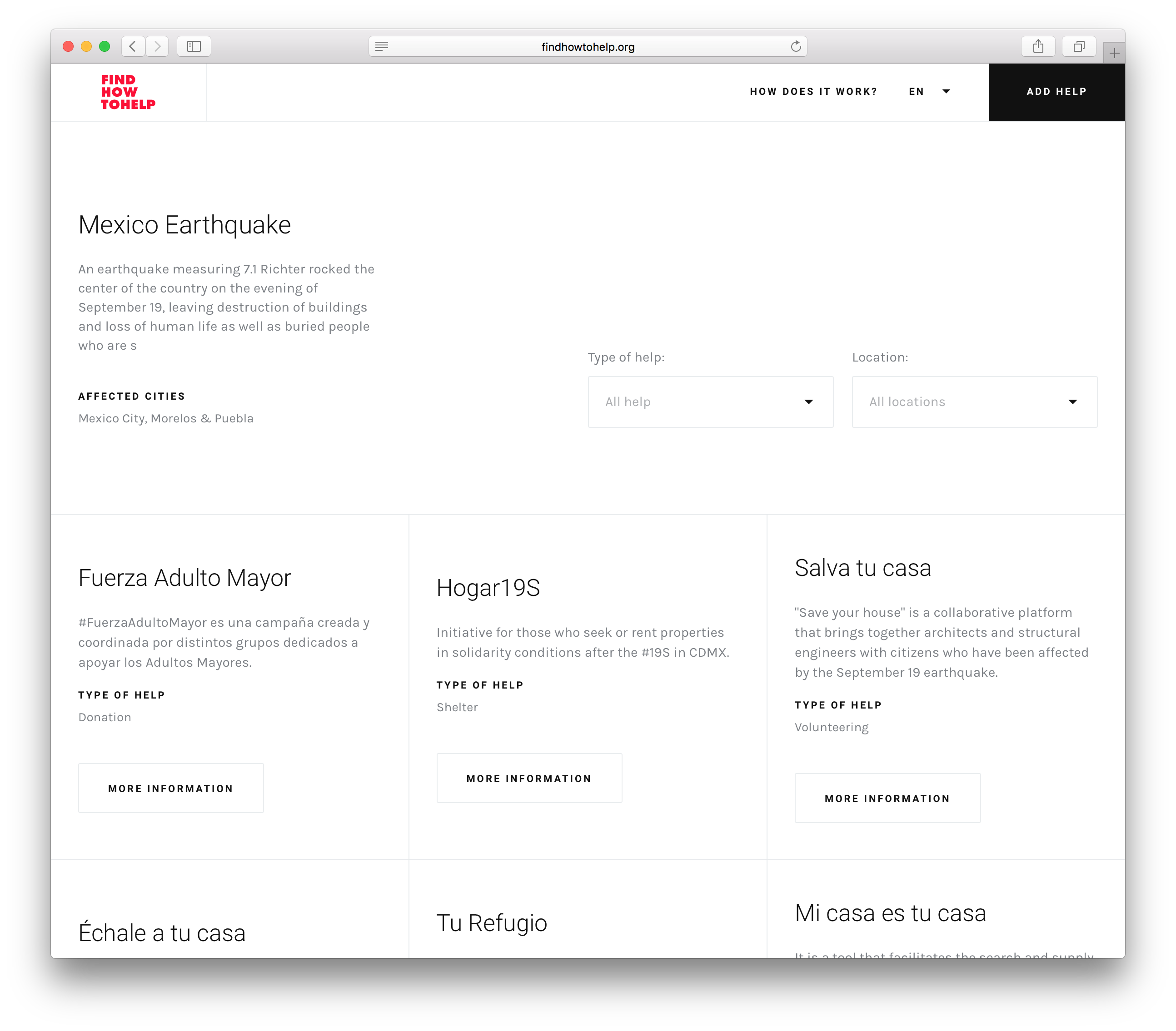This screenshot has width=1176, height=1031.
Task: Show all open tabs
Action: pos(1079,47)
